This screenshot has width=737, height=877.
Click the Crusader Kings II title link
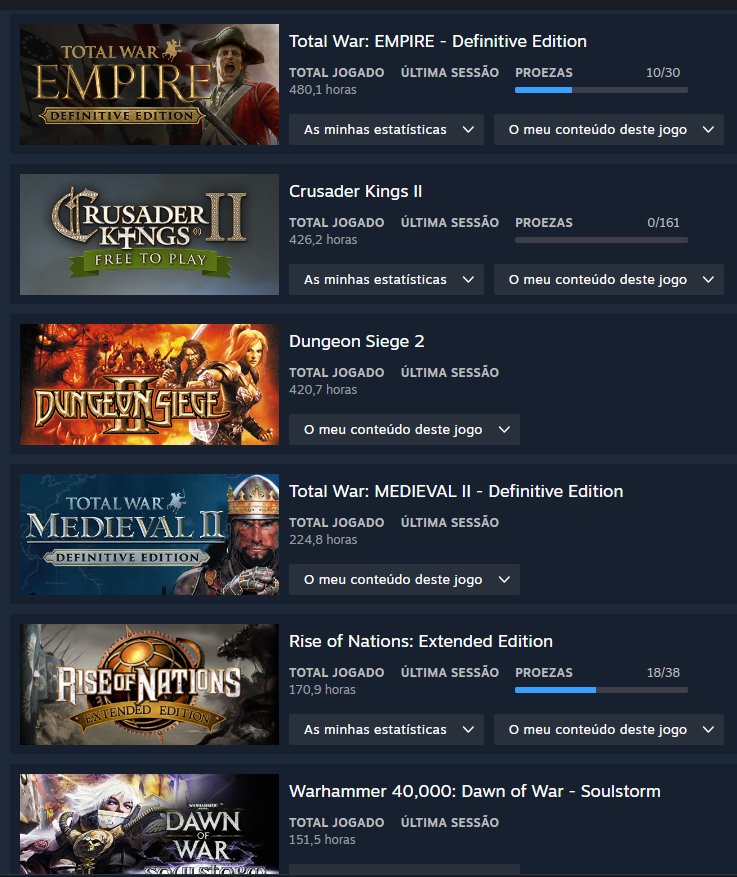point(356,191)
